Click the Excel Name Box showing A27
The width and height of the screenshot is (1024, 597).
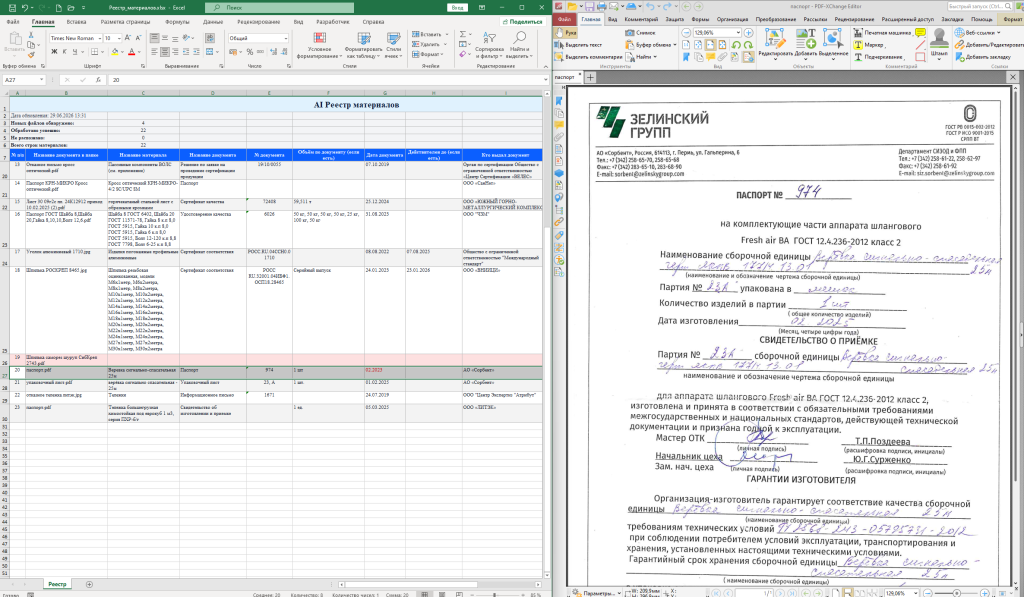[x=24, y=80]
